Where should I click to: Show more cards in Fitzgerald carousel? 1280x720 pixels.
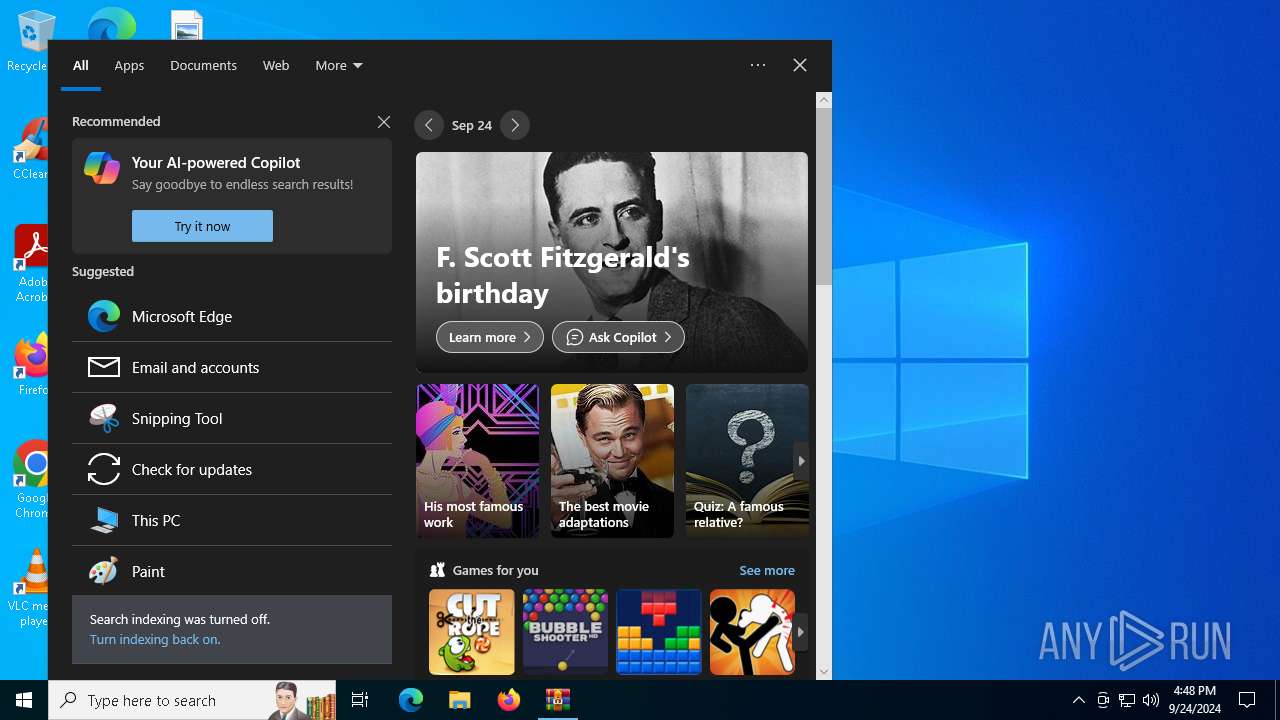click(801, 461)
